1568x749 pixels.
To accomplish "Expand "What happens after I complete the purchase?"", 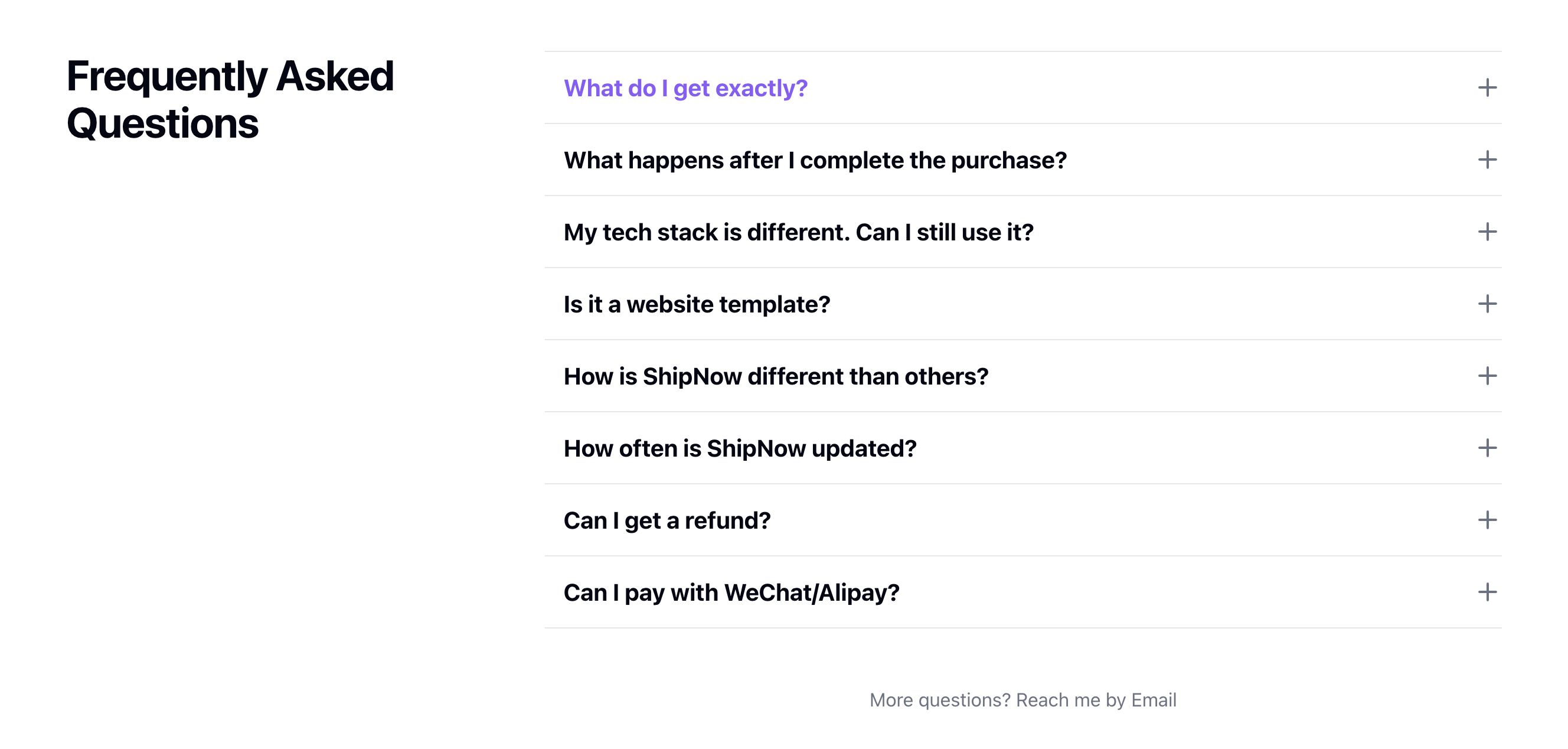I will pos(815,160).
